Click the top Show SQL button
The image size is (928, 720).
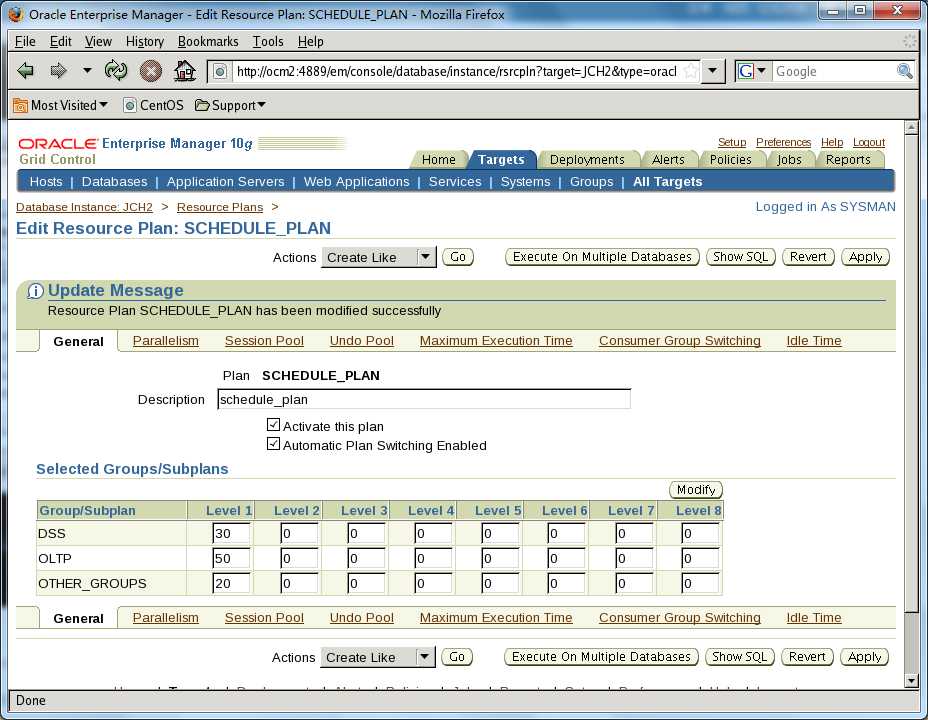[740, 257]
